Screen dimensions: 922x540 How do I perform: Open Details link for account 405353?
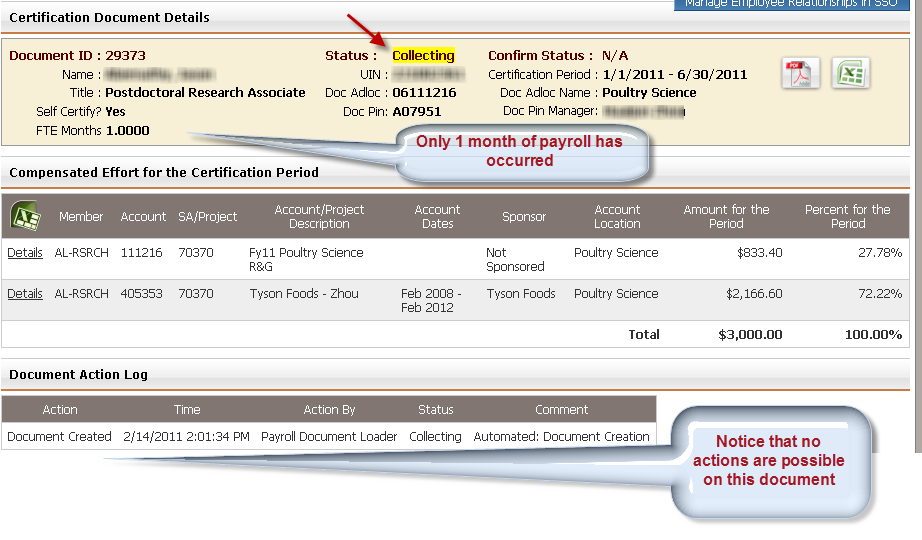tap(25, 294)
